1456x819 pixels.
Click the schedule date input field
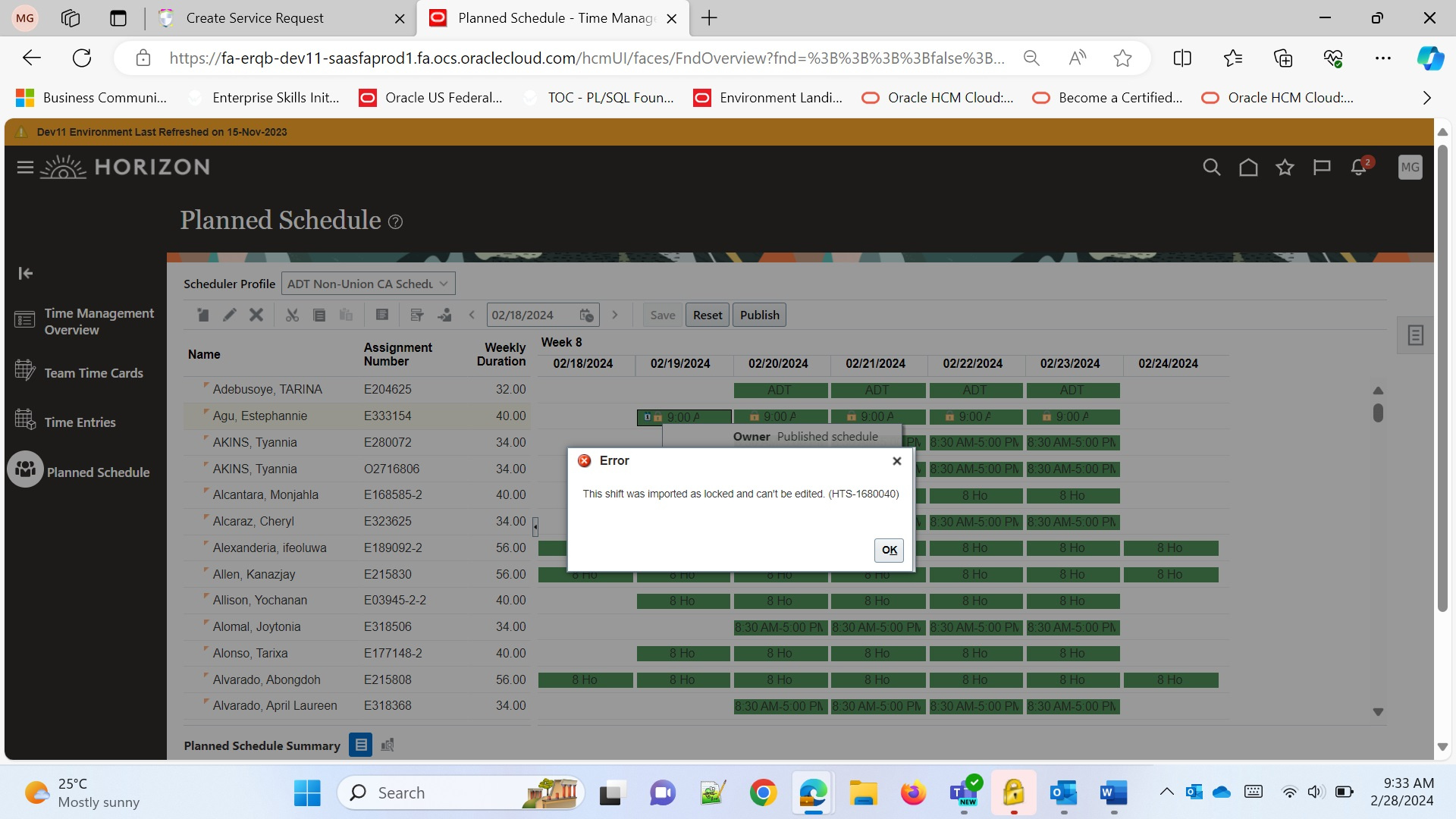click(x=531, y=315)
